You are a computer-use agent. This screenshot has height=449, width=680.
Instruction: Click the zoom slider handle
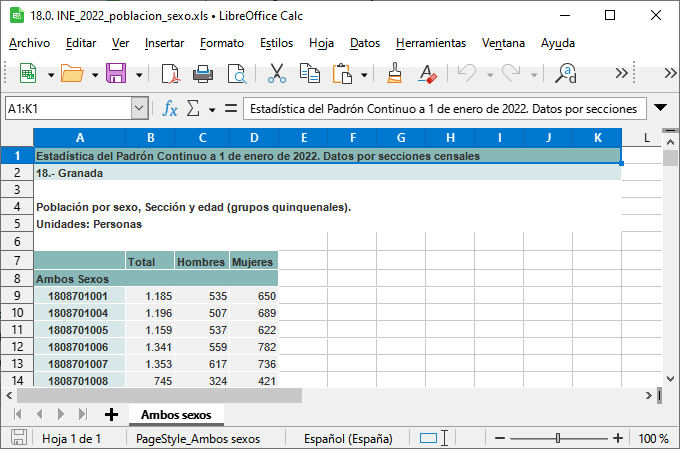pos(558,438)
